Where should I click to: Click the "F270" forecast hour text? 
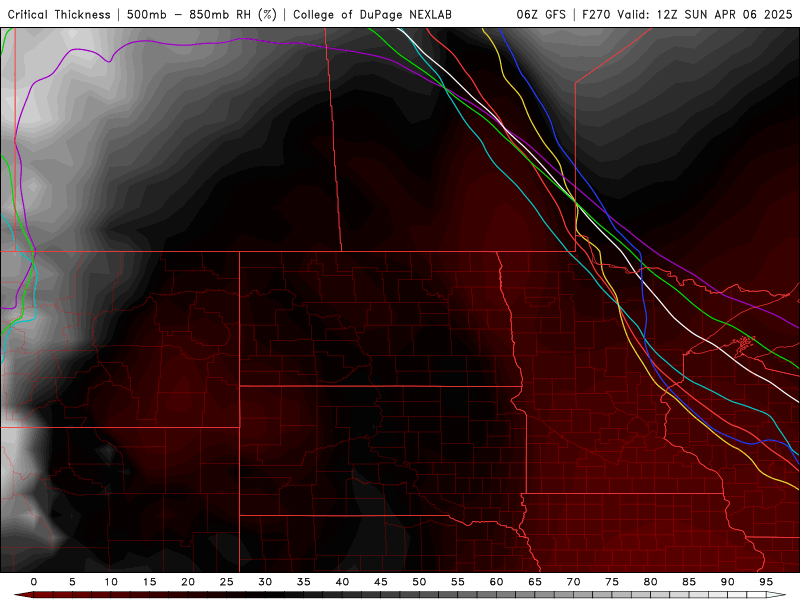tap(596, 14)
